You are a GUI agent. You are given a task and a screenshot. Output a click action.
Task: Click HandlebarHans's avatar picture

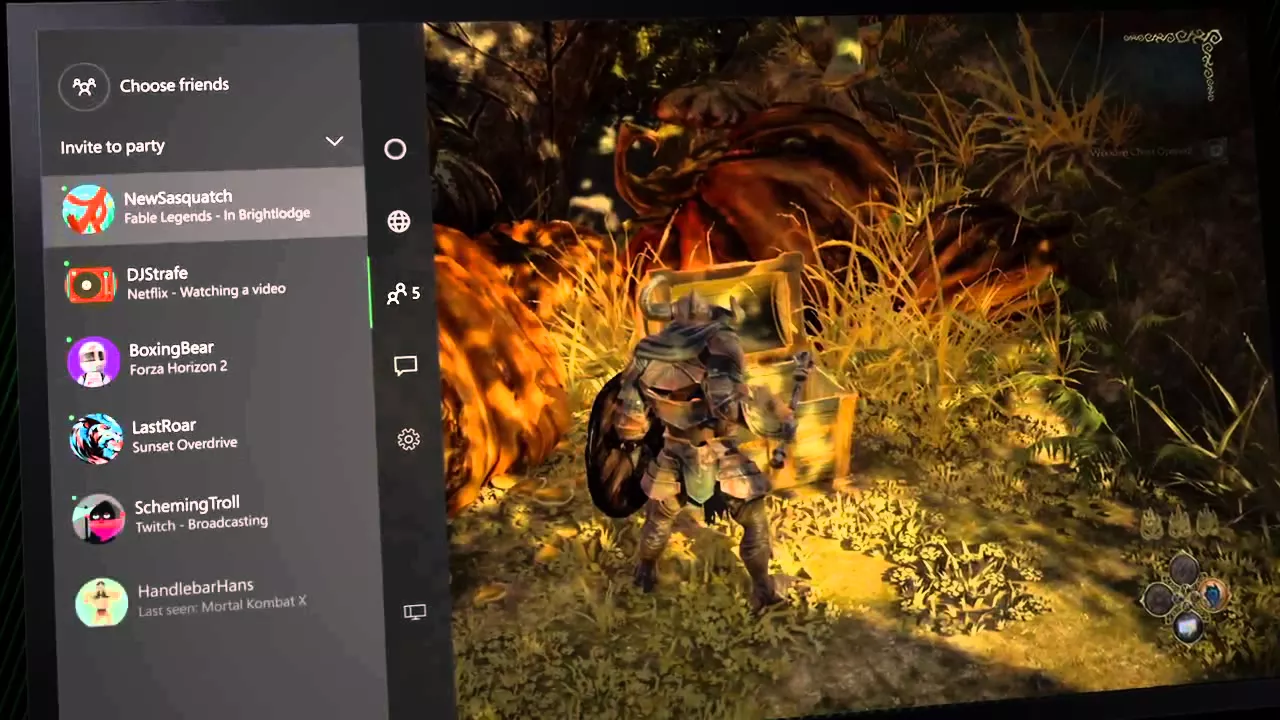102,602
